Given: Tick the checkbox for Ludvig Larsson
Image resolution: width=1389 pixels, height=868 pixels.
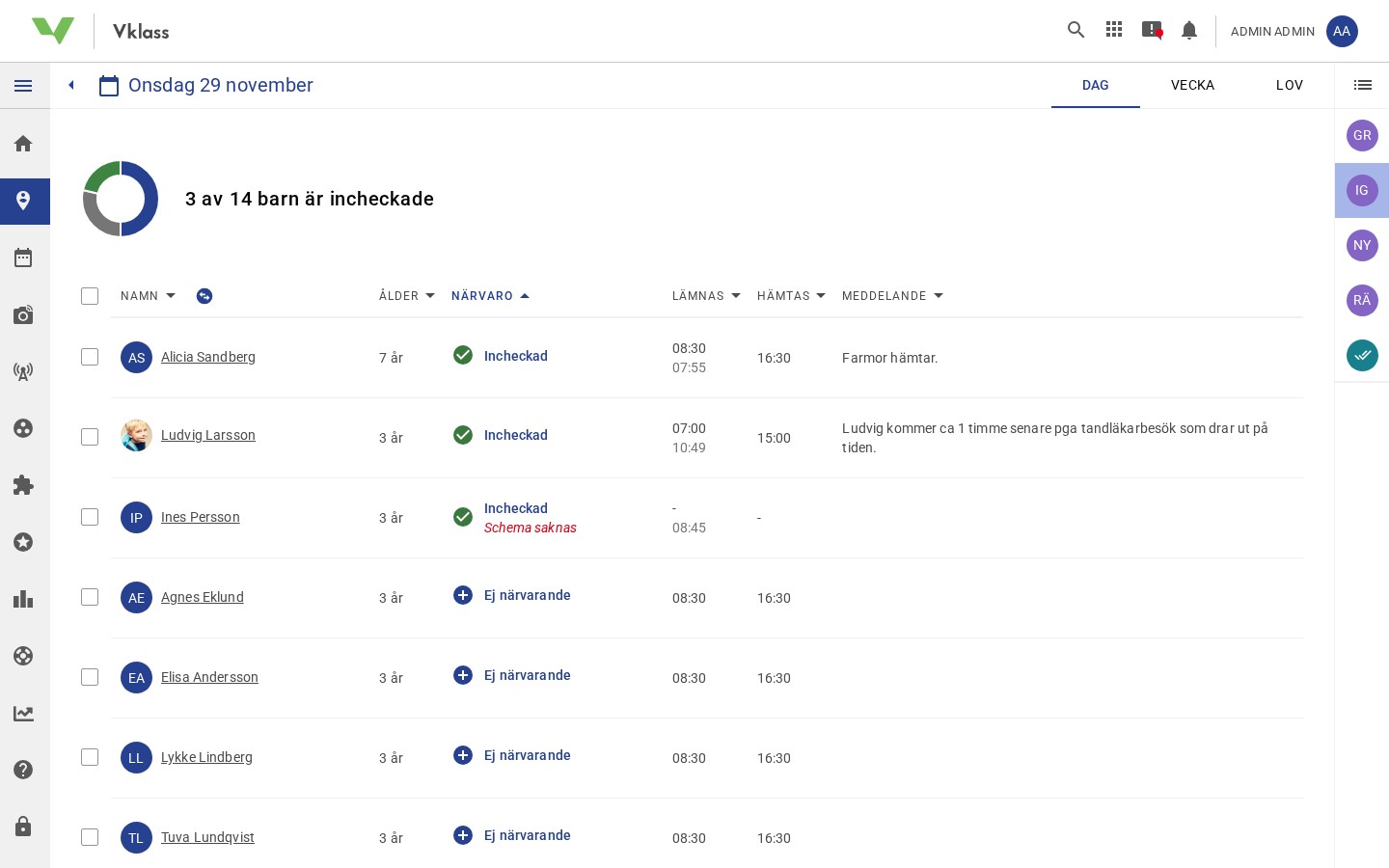Looking at the screenshot, I should click(90, 437).
